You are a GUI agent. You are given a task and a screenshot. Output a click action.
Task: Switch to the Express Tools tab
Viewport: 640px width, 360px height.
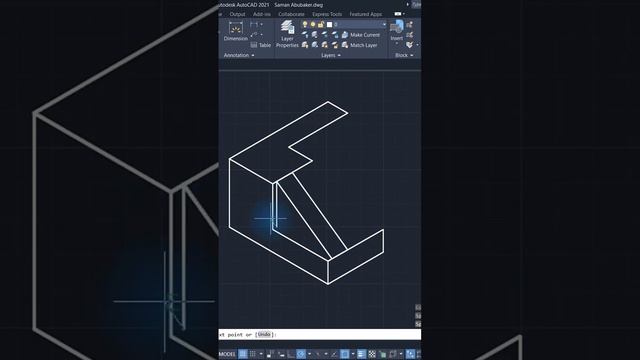pyautogui.click(x=327, y=14)
